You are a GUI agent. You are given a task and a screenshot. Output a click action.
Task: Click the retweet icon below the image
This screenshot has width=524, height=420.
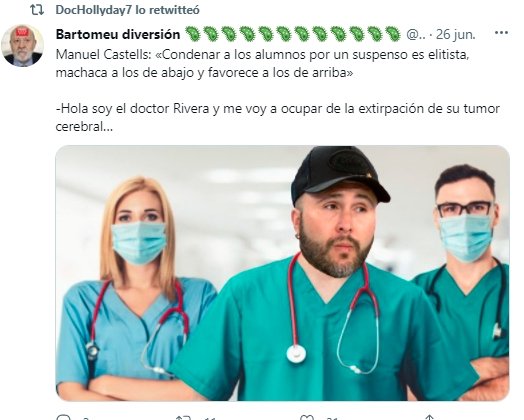[x=183, y=418]
